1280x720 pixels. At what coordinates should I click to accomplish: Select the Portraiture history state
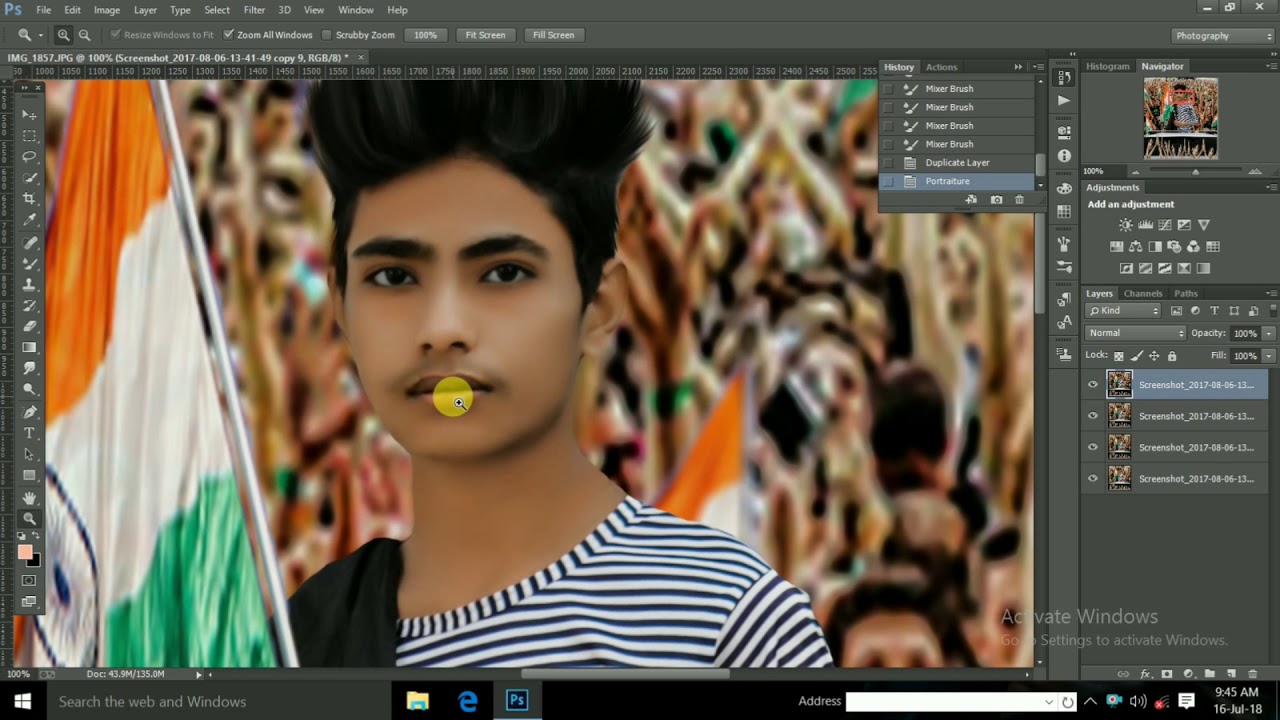point(957,181)
